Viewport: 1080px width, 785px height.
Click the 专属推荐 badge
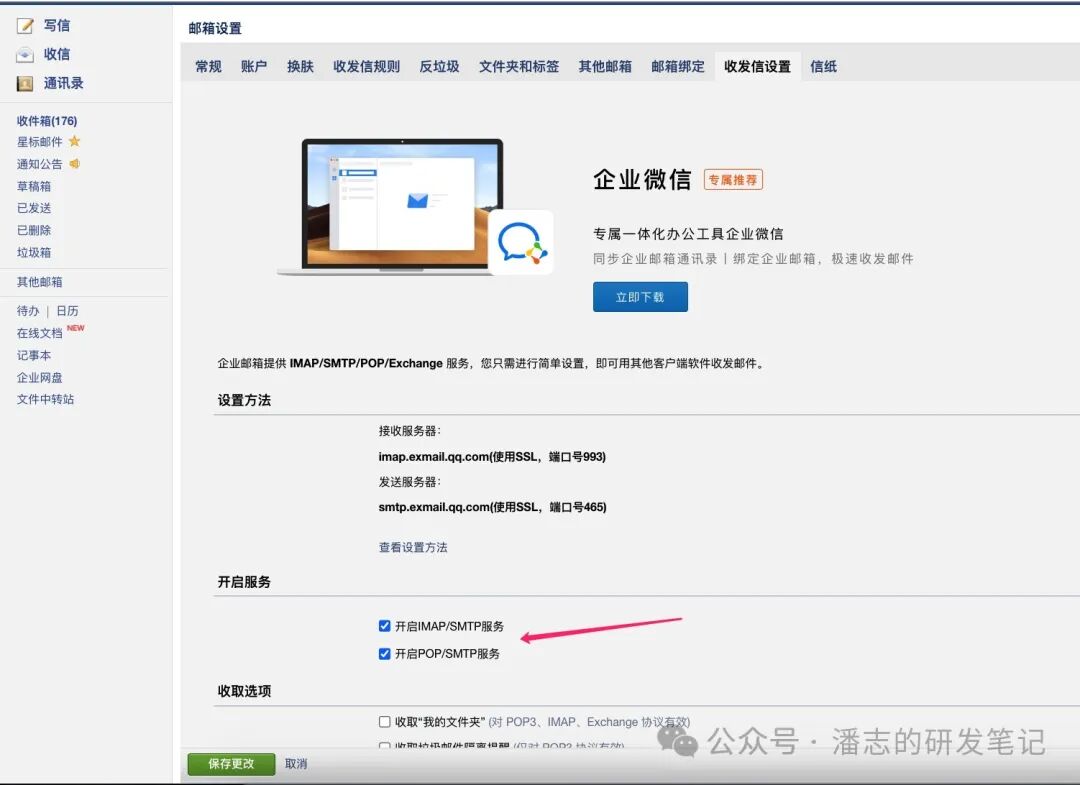(733, 180)
